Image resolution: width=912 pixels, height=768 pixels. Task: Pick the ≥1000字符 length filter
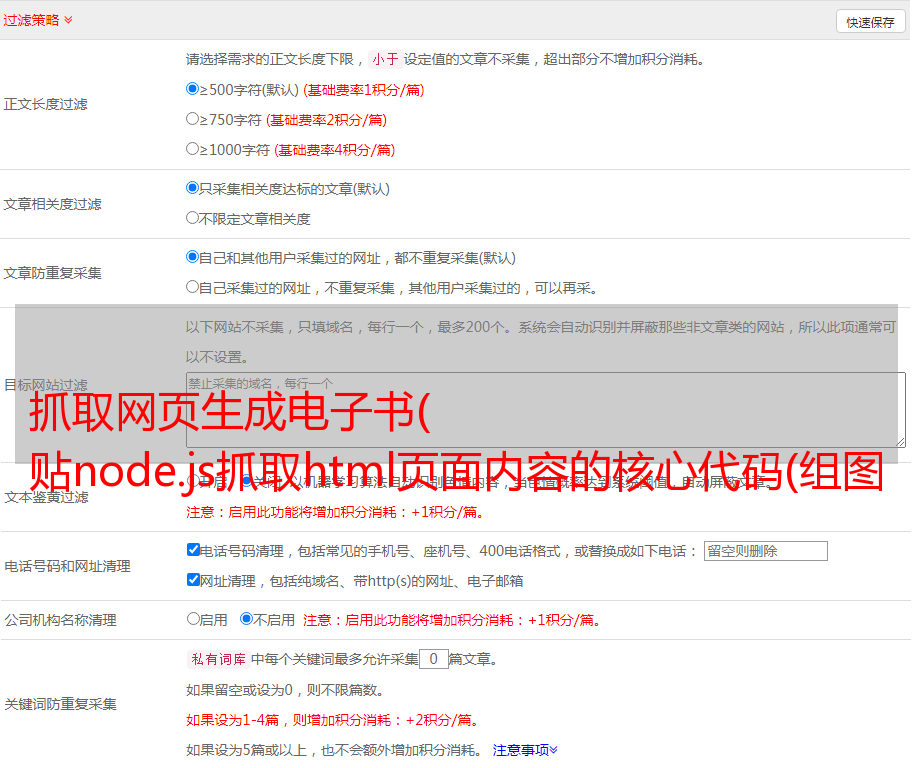(193, 149)
